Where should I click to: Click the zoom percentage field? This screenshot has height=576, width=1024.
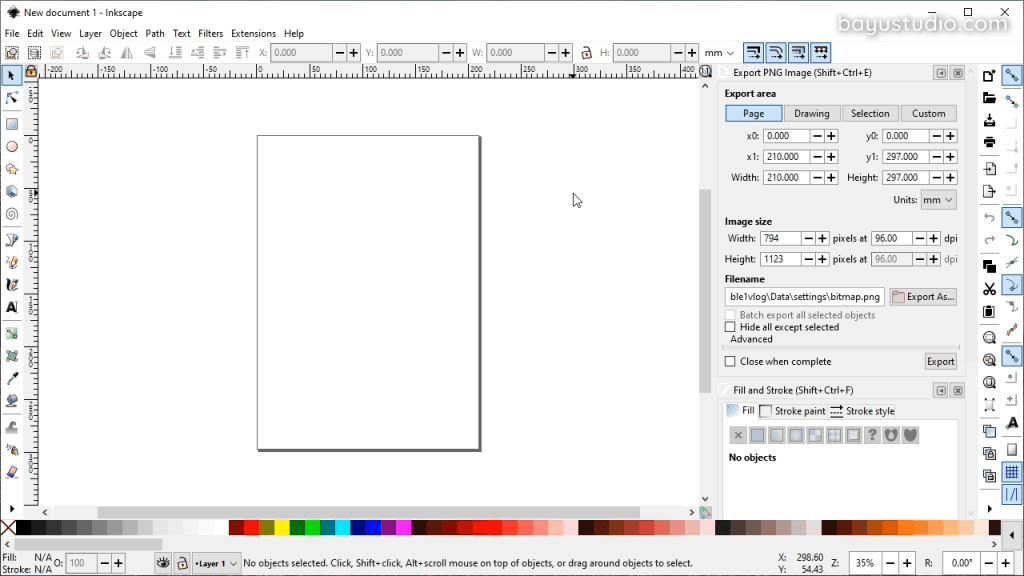click(x=865, y=563)
